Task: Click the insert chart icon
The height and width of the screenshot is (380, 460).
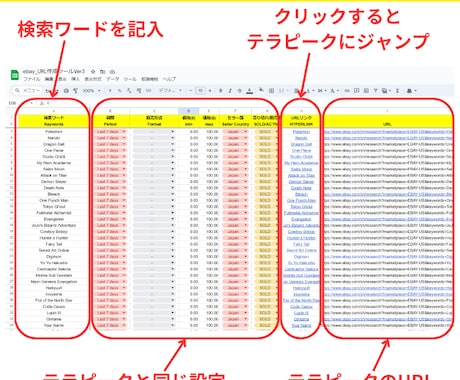Action: (366, 91)
